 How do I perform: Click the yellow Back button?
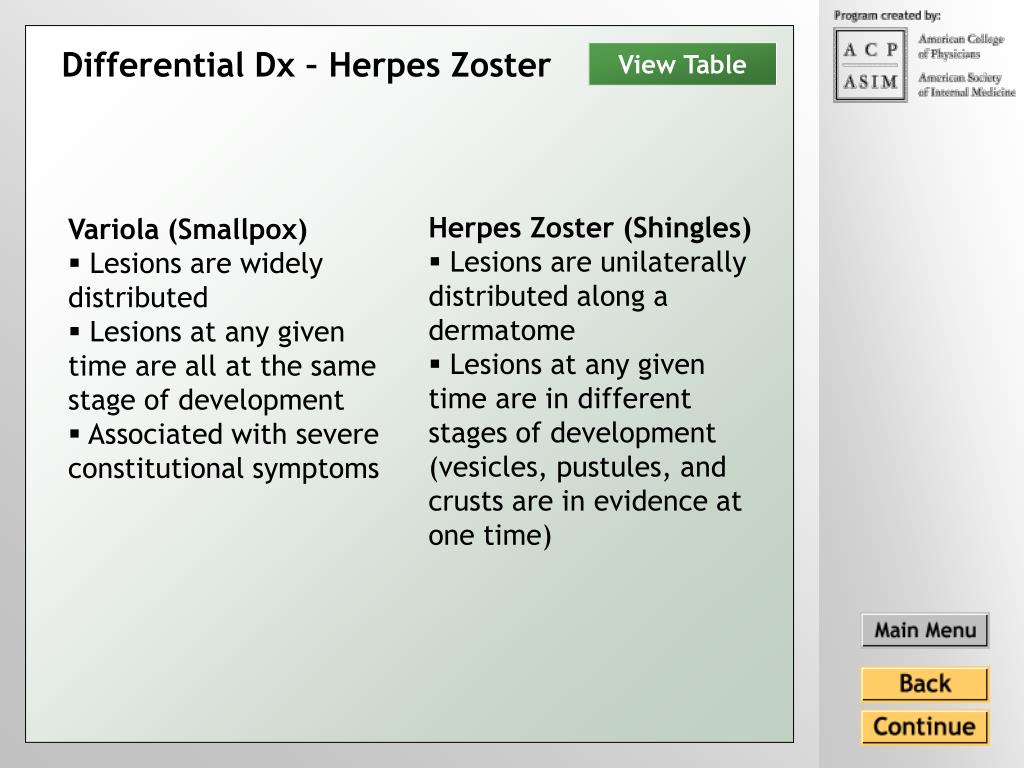(x=925, y=684)
